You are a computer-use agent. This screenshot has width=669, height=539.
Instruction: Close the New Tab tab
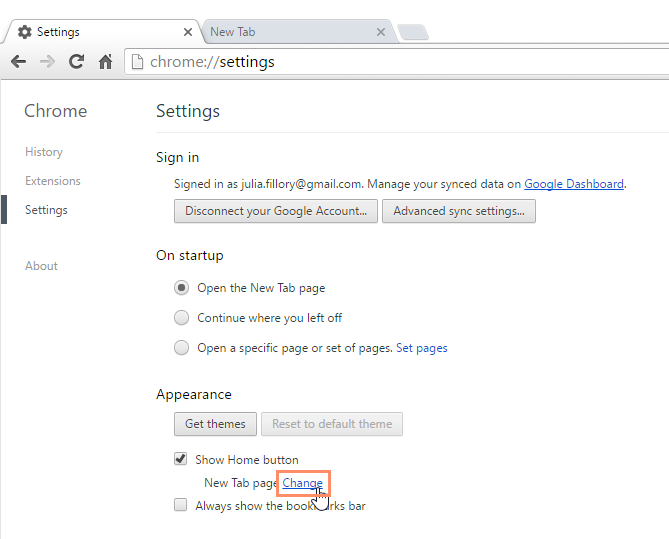point(380,32)
